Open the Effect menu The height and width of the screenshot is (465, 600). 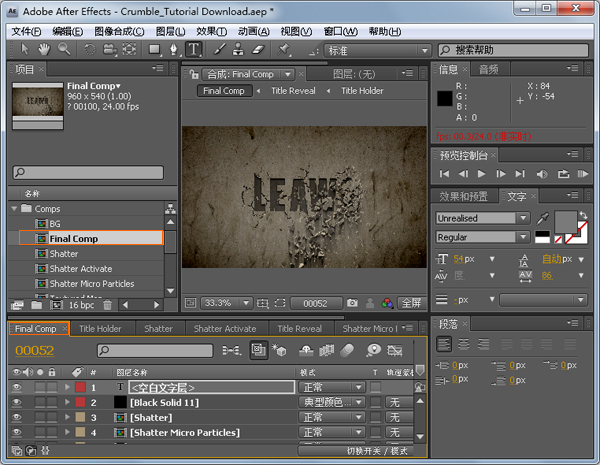pos(212,31)
